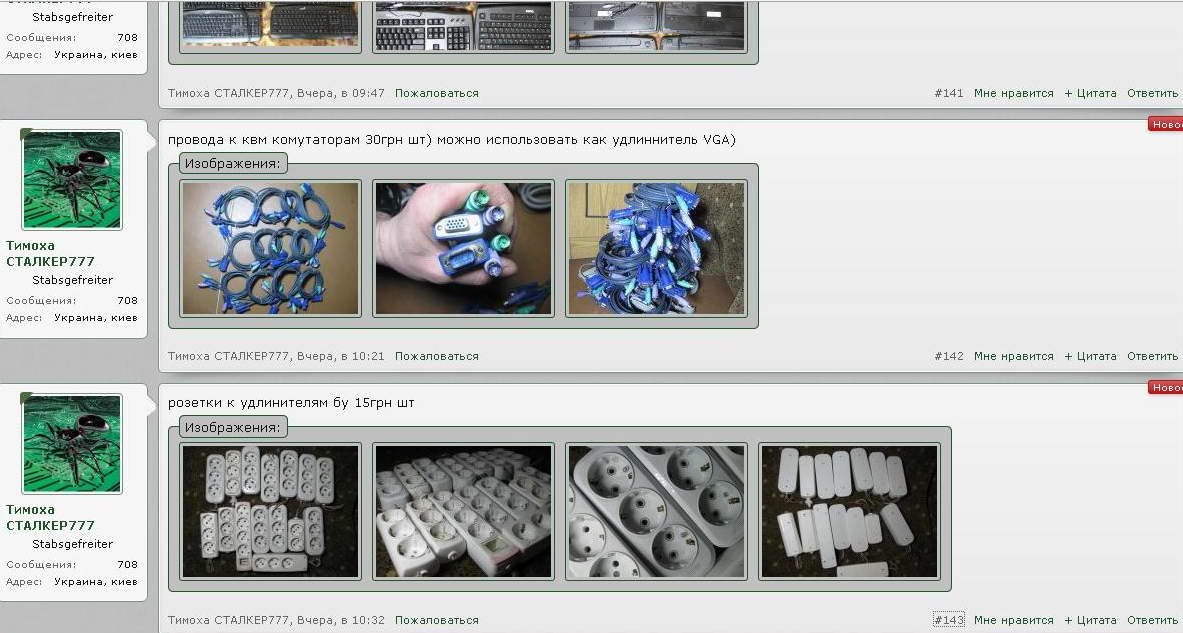Open author avatar beside post #142
1183x633 pixels.
tap(72, 180)
